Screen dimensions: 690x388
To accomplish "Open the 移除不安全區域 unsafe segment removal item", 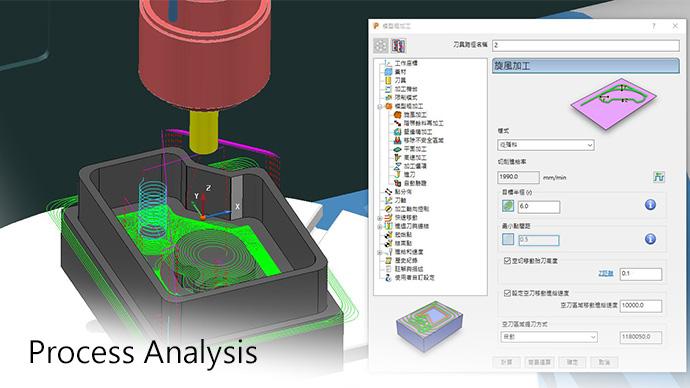I will tap(424, 140).
